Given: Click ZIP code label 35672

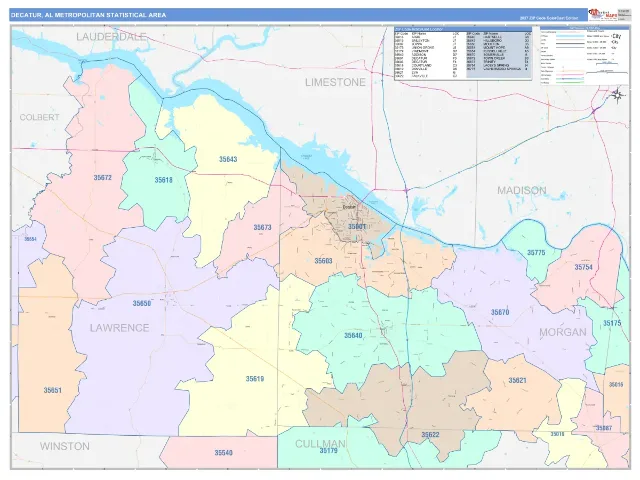Looking at the screenshot, I should coord(102,178).
